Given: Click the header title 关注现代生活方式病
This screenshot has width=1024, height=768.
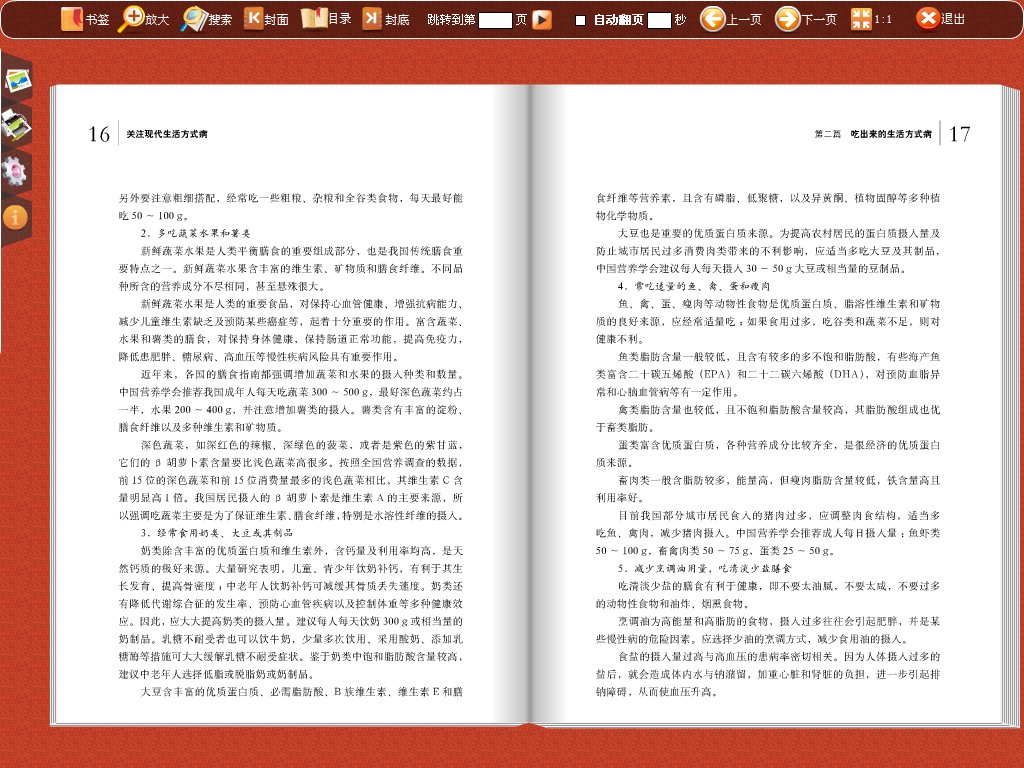Looking at the screenshot, I should pyautogui.click(x=167, y=134).
